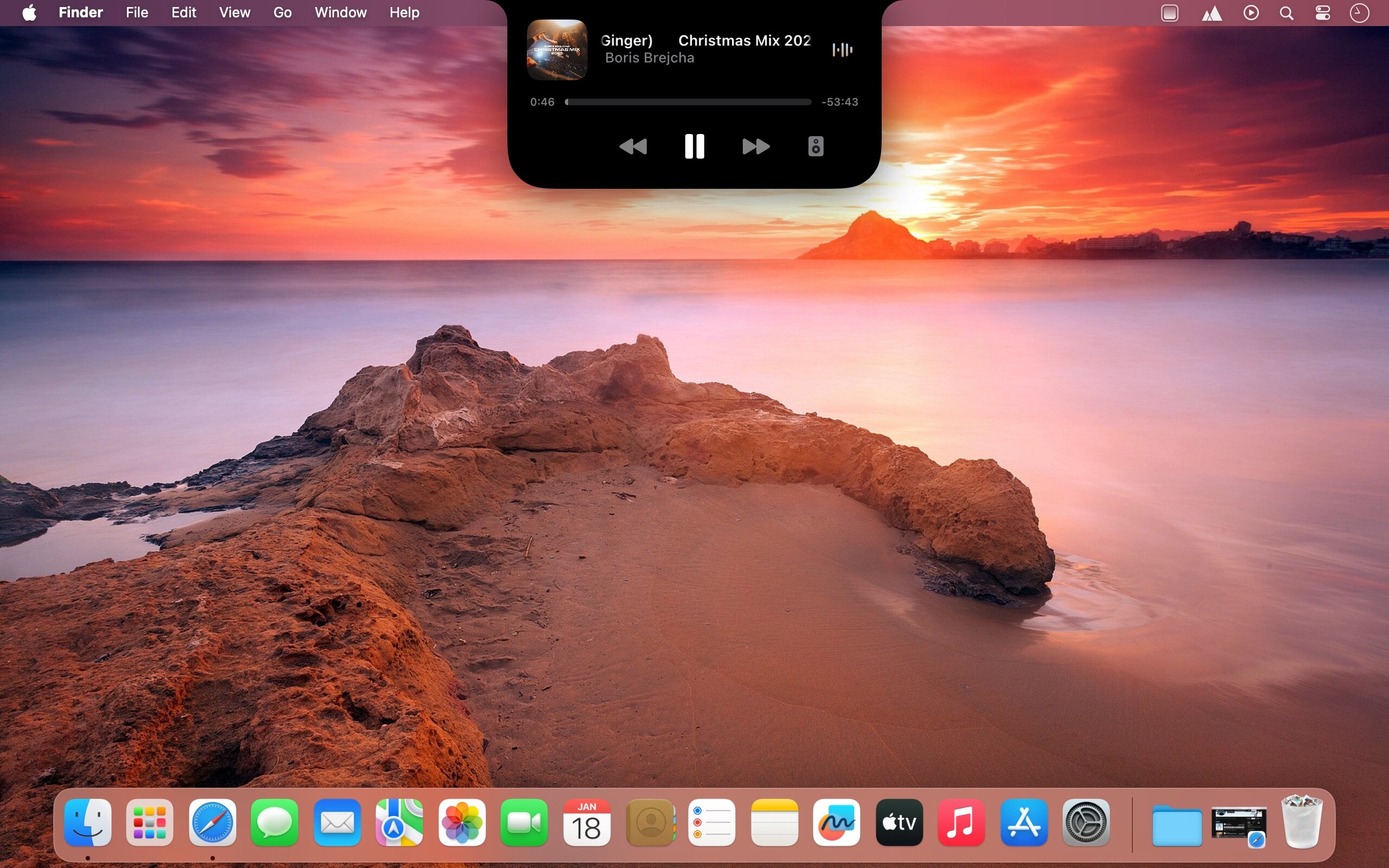This screenshot has height=868, width=1389.
Task: Click the playback progress bar
Action: (687, 102)
